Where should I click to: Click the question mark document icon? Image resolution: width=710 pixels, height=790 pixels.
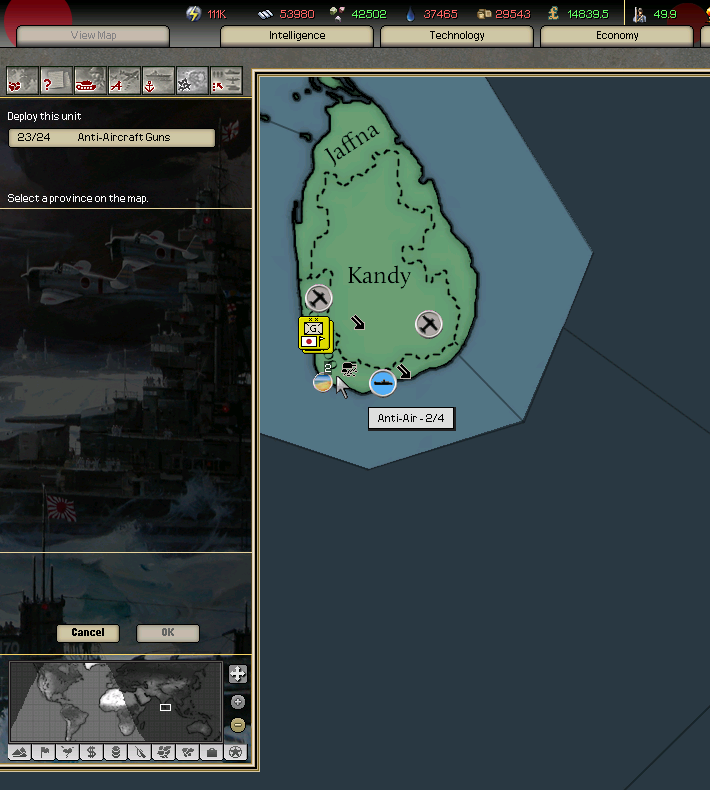pos(56,80)
